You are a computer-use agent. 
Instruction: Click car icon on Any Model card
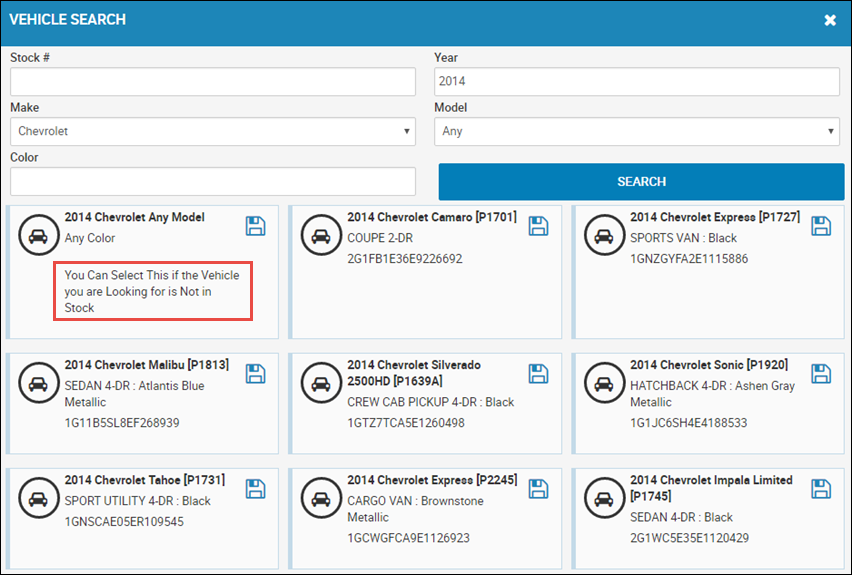tap(38, 235)
